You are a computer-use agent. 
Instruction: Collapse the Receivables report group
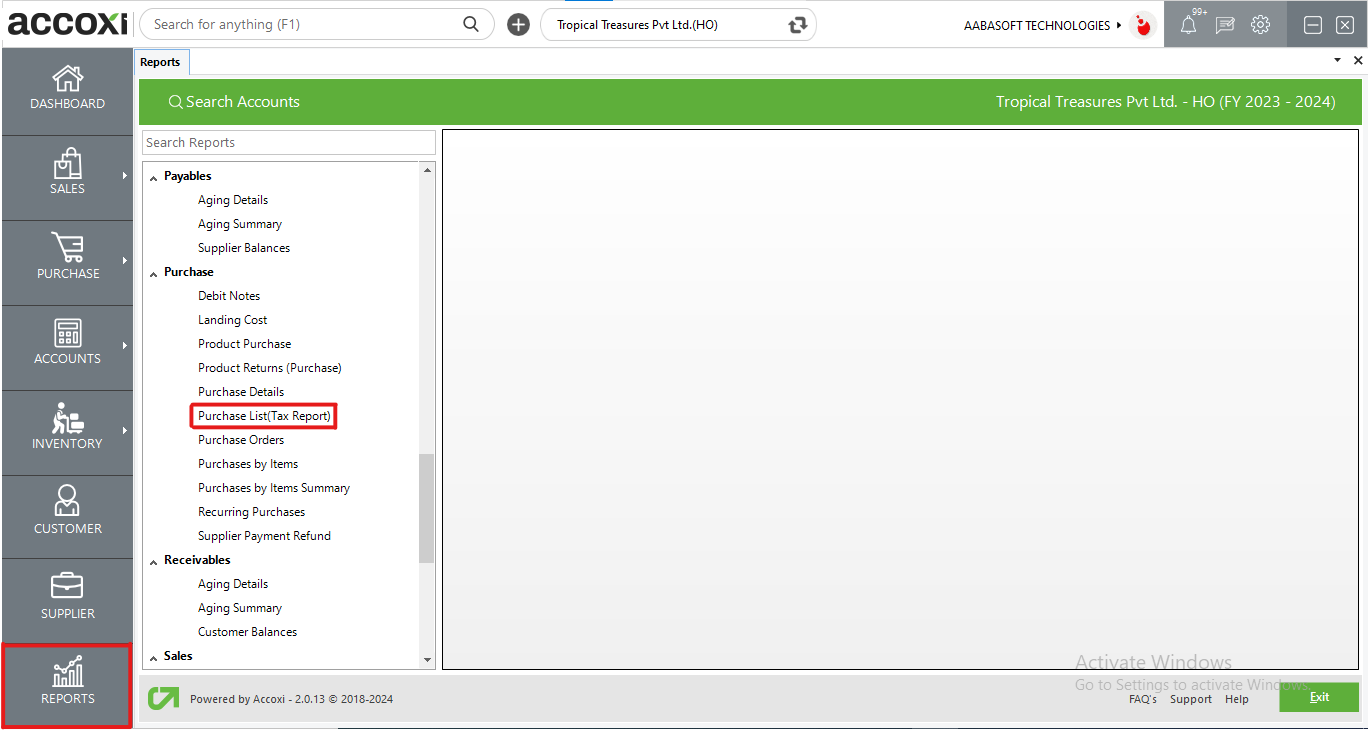[x=154, y=561]
